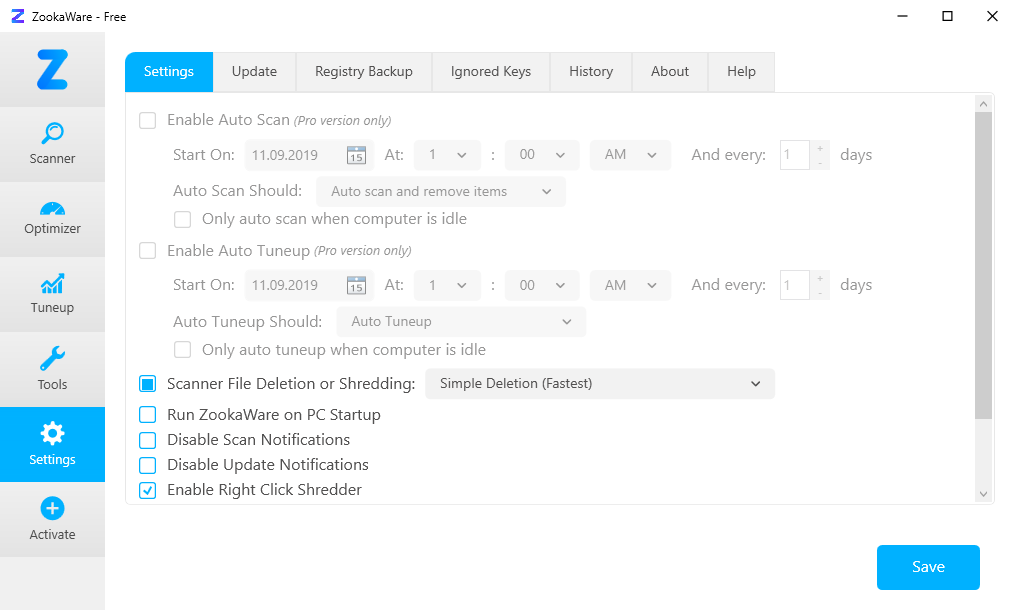This screenshot has height=610, width=1015.
Task: Click the Activate plus icon
Action: [x=52, y=509]
